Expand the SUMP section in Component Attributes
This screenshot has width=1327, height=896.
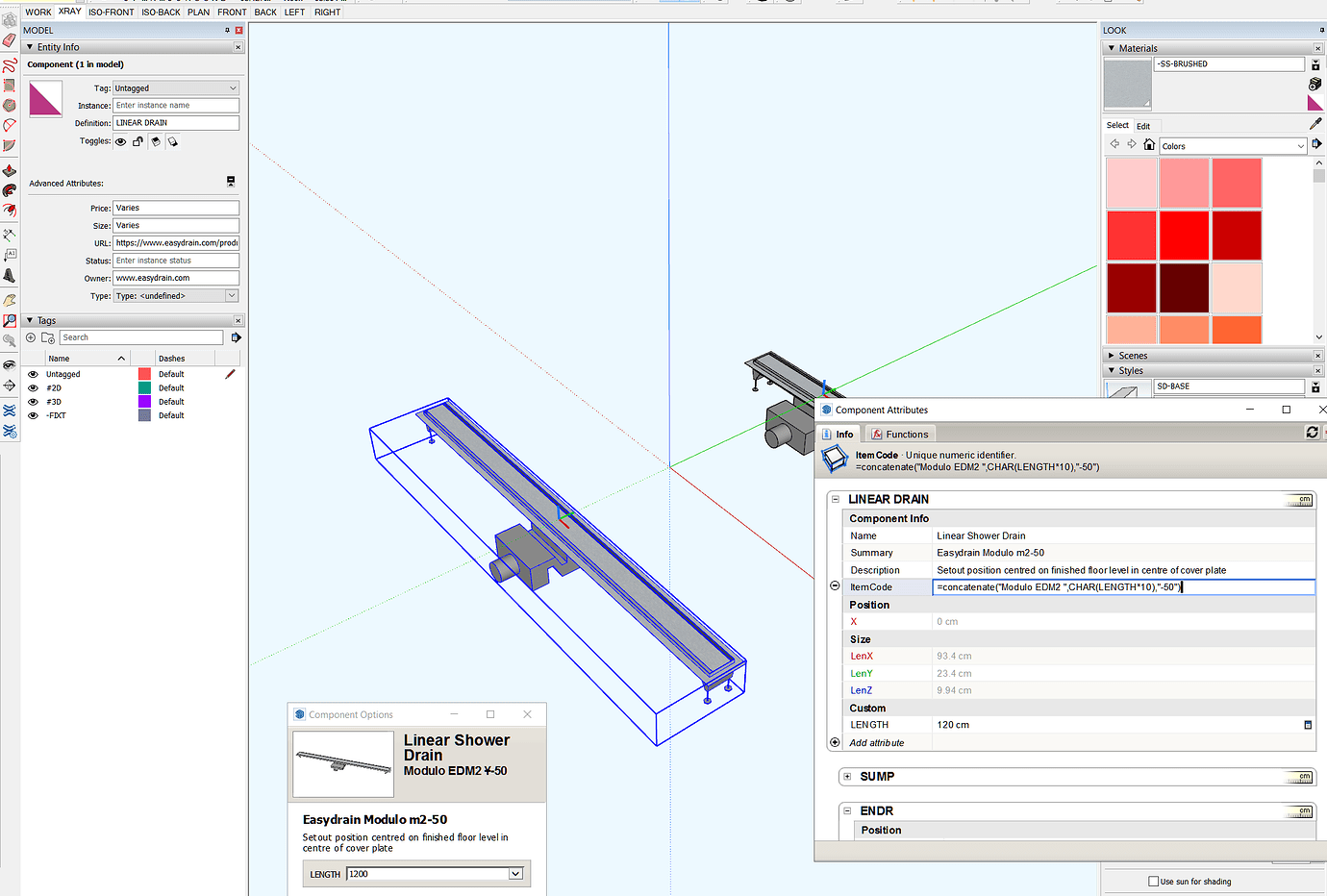846,776
